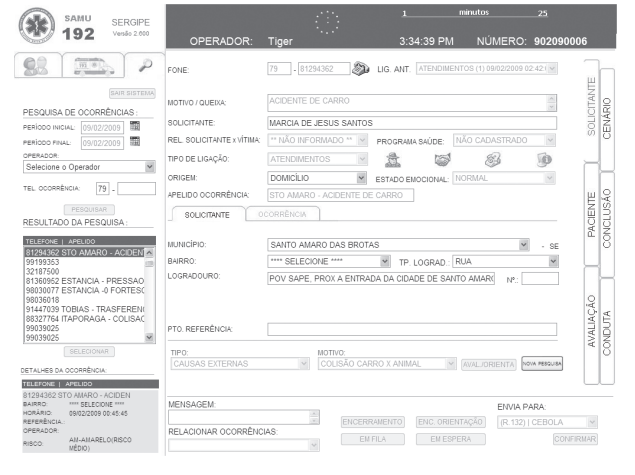Open the Município dropdown list
635x475 pixels.
coord(524,243)
